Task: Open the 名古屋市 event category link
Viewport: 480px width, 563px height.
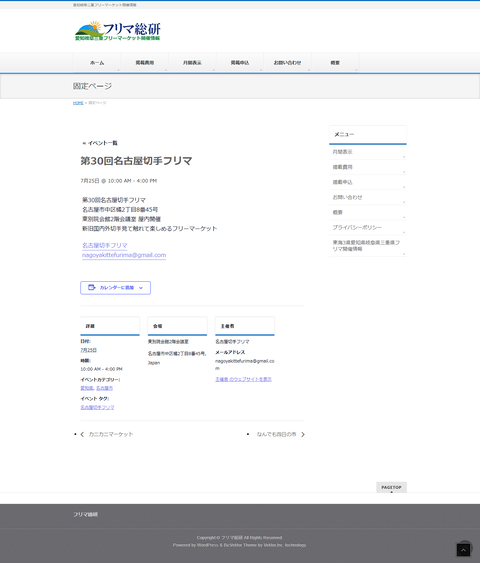Action: click(x=104, y=388)
